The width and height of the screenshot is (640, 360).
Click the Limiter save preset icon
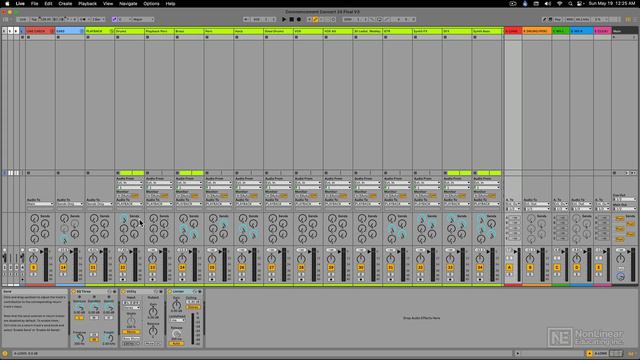coord(200,291)
